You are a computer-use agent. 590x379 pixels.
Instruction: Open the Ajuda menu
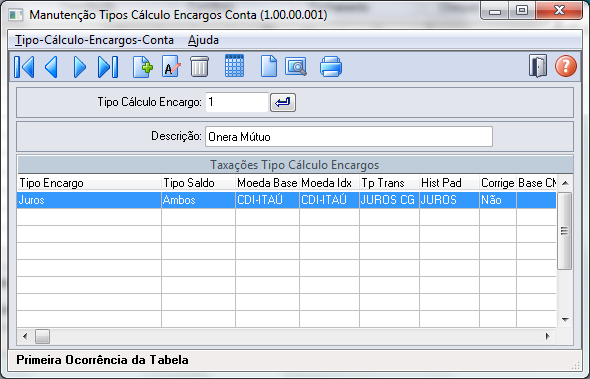203,40
